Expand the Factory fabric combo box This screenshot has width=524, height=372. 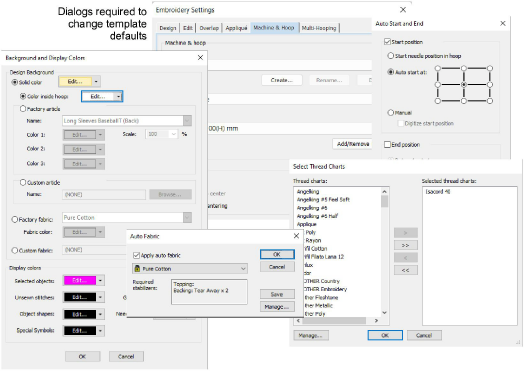187,218
